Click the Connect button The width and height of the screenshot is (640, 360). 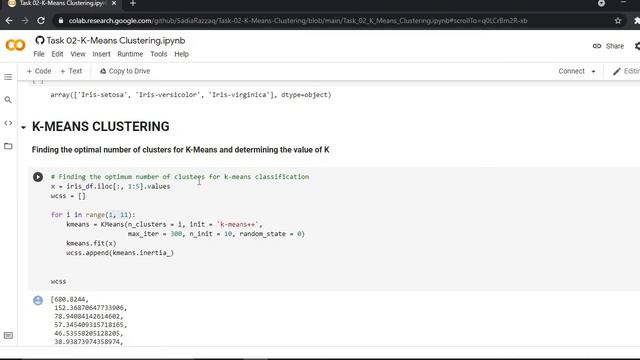(x=571, y=71)
